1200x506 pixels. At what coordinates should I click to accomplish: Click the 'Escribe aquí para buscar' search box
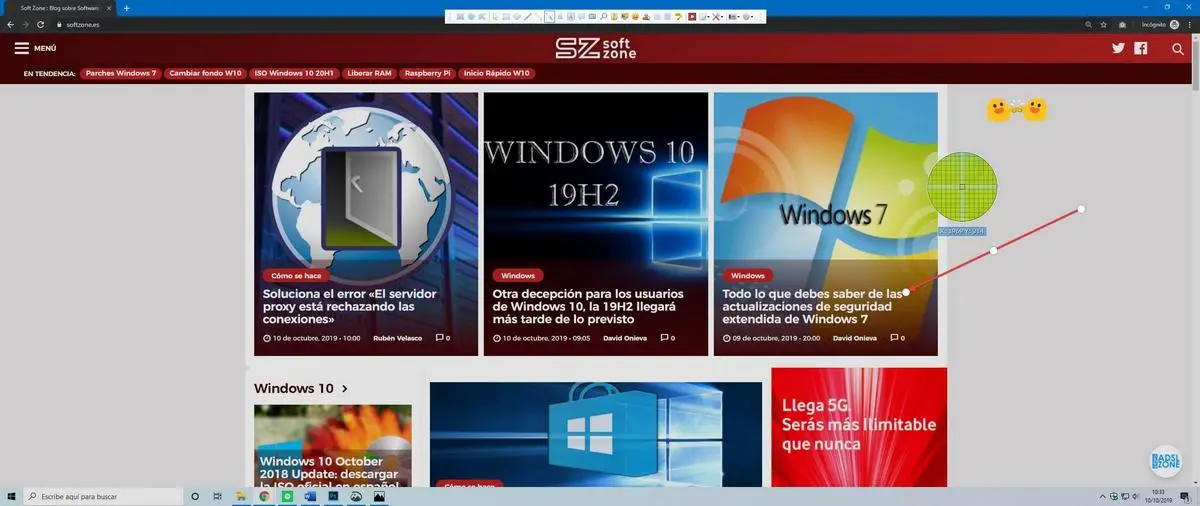click(104, 496)
